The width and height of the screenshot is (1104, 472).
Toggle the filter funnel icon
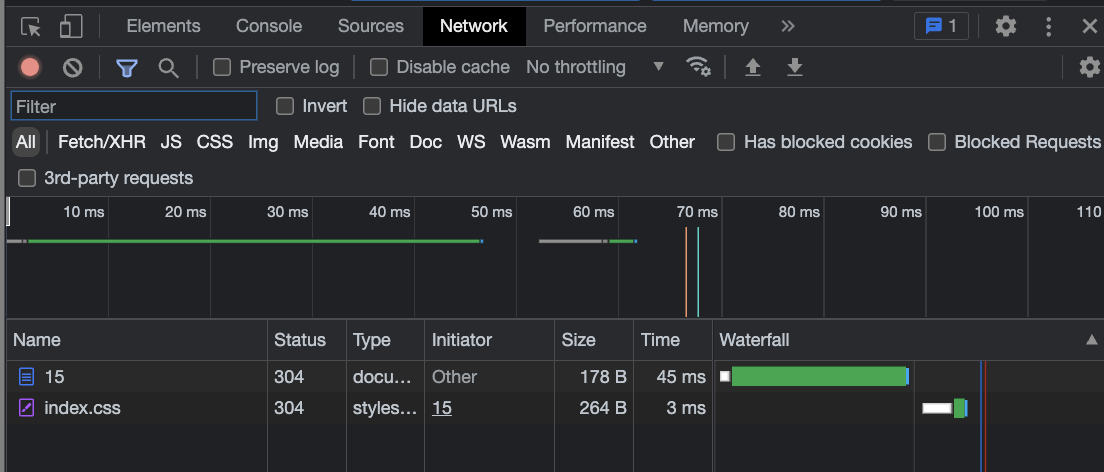126,68
